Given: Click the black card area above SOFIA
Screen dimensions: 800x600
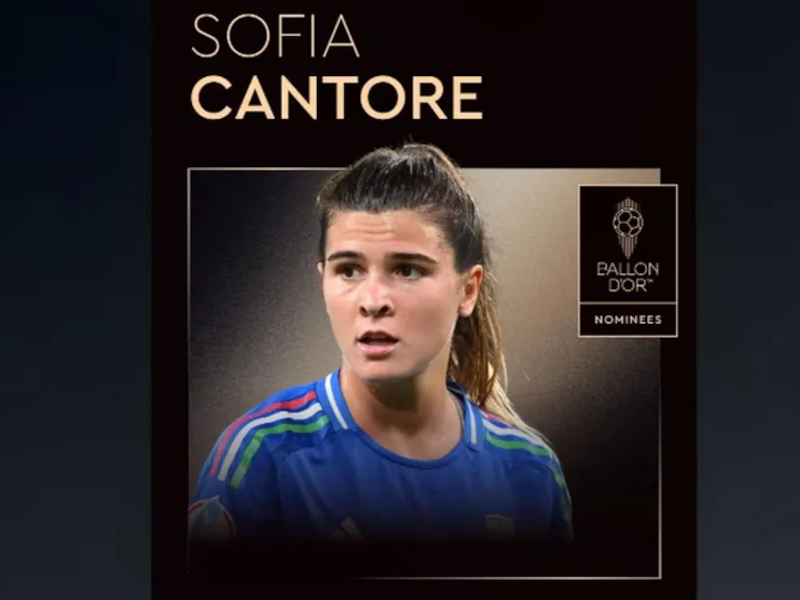Looking at the screenshot, I should [x=423, y=6].
